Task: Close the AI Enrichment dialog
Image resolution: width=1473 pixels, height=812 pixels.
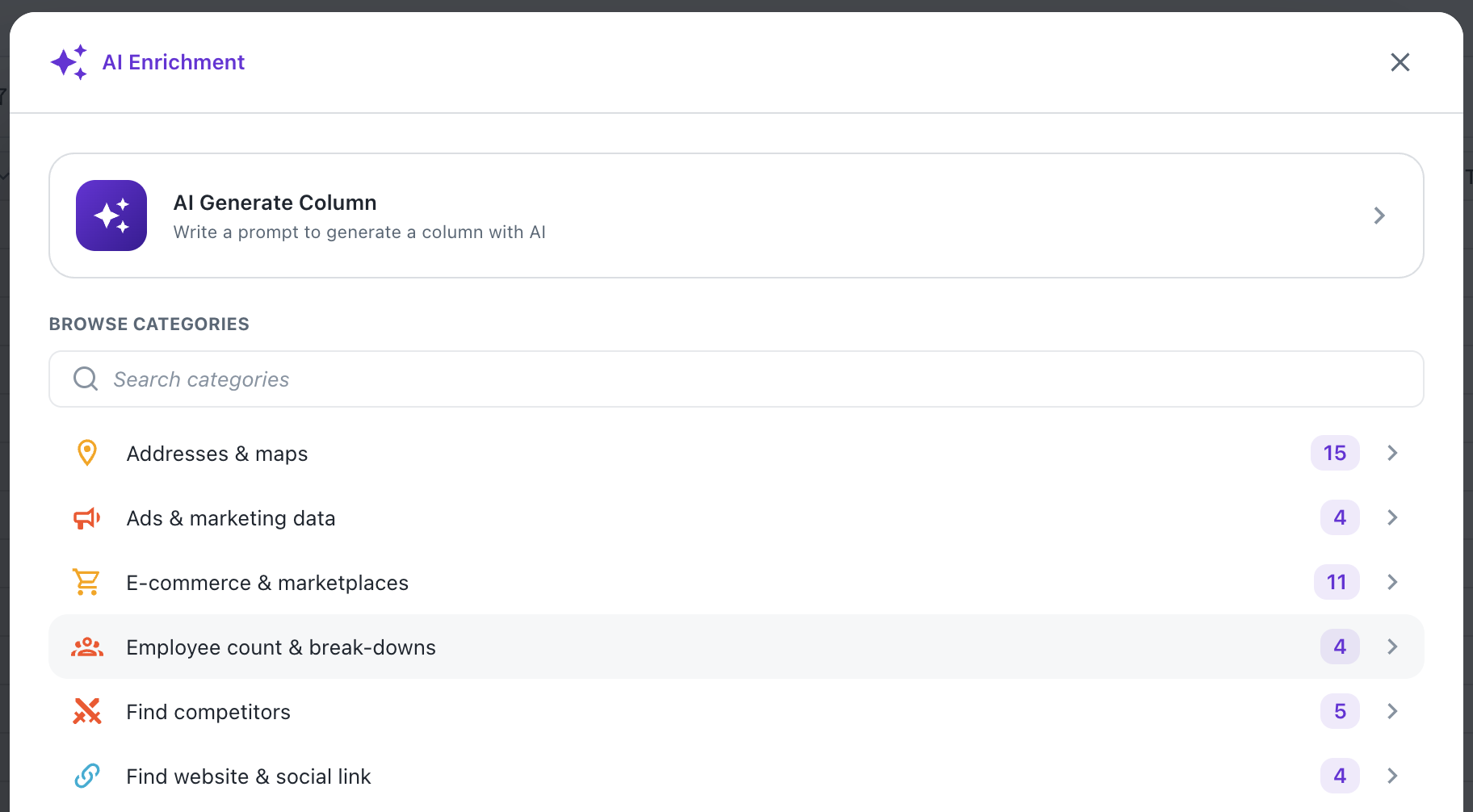Action: [x=1400, y=62]
